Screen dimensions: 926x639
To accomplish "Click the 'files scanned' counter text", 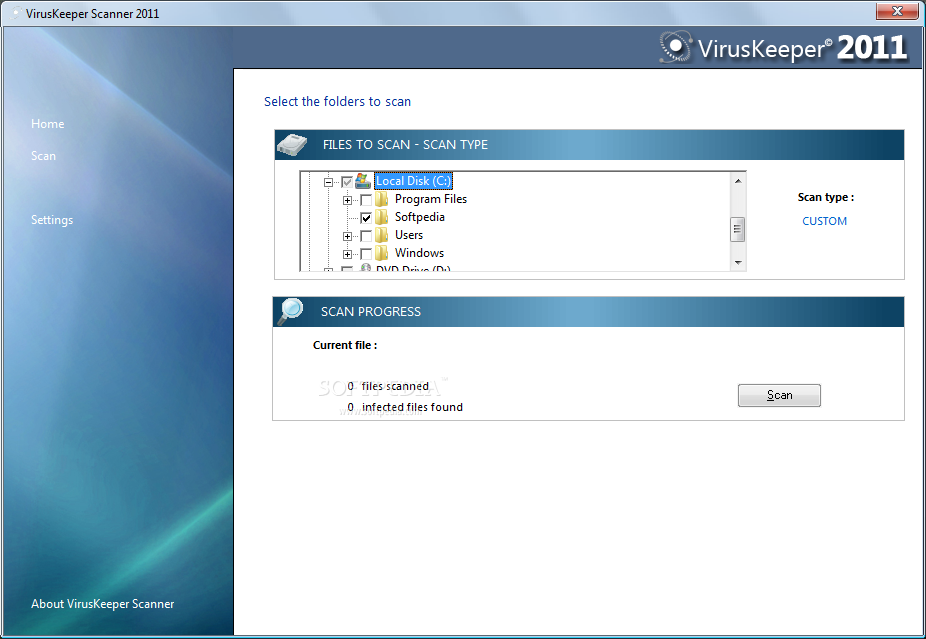I will [395, 386].
